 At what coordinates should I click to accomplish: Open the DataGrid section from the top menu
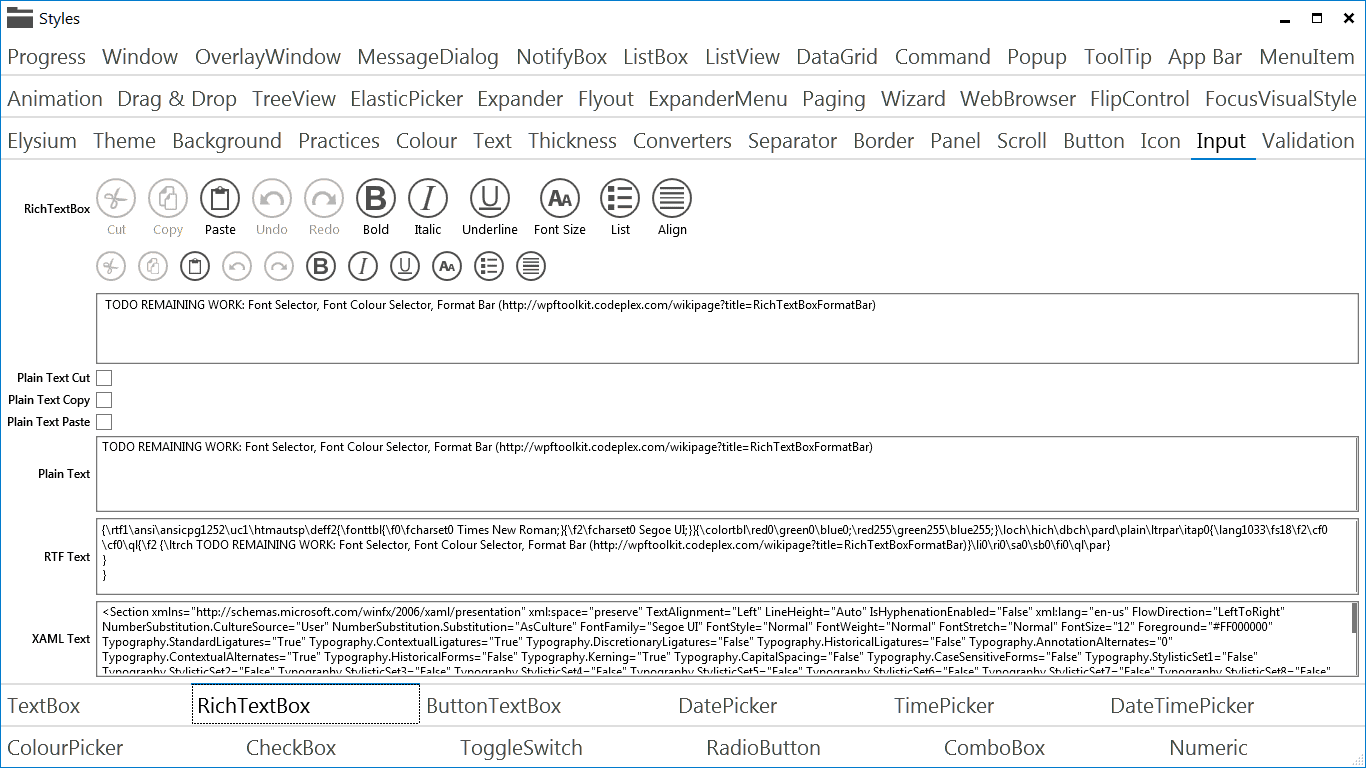coord(837,57)
